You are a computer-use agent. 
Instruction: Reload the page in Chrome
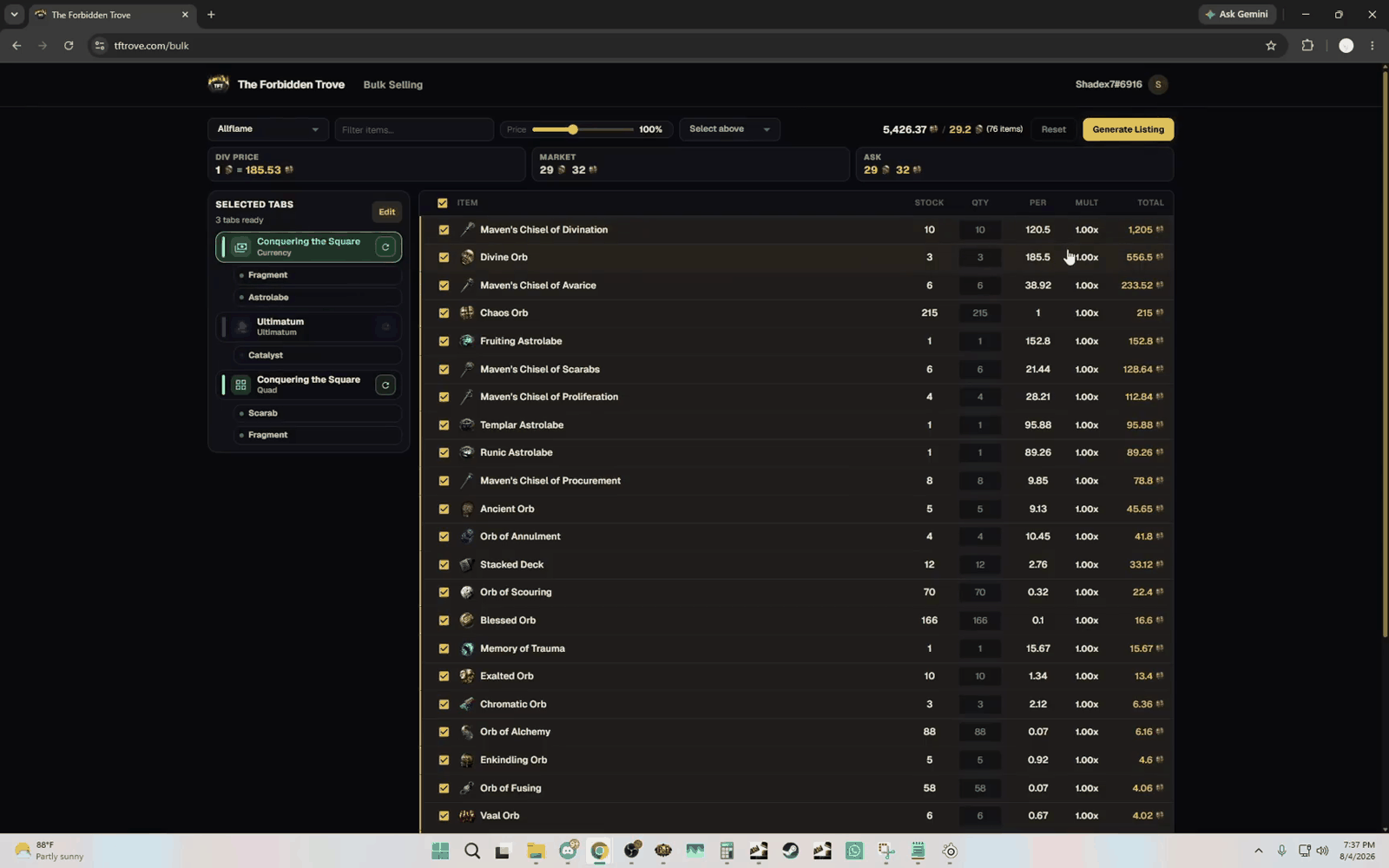pyautogui.click(x=69, y=46)
